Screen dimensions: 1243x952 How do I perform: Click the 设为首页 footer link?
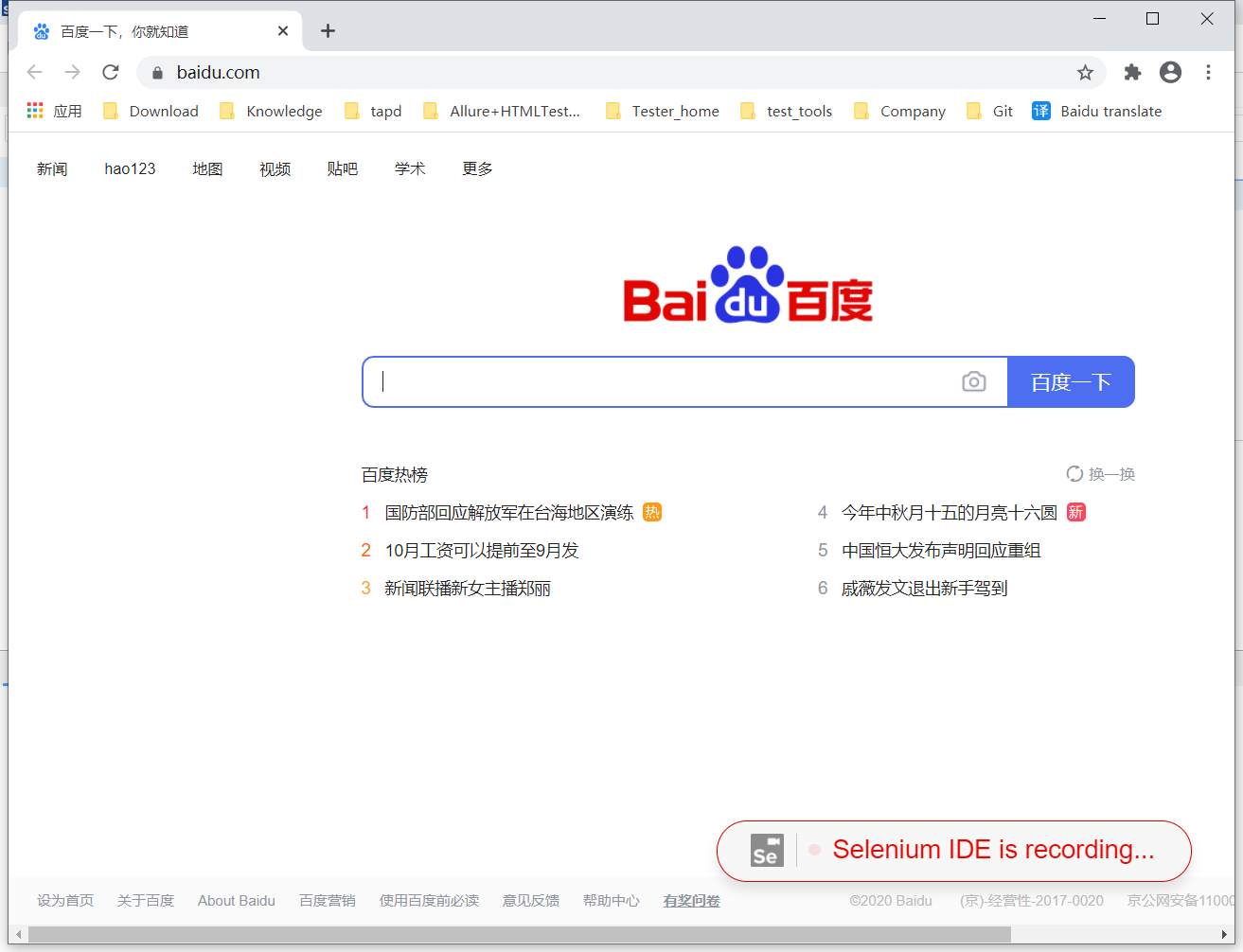tap(65, 900)
